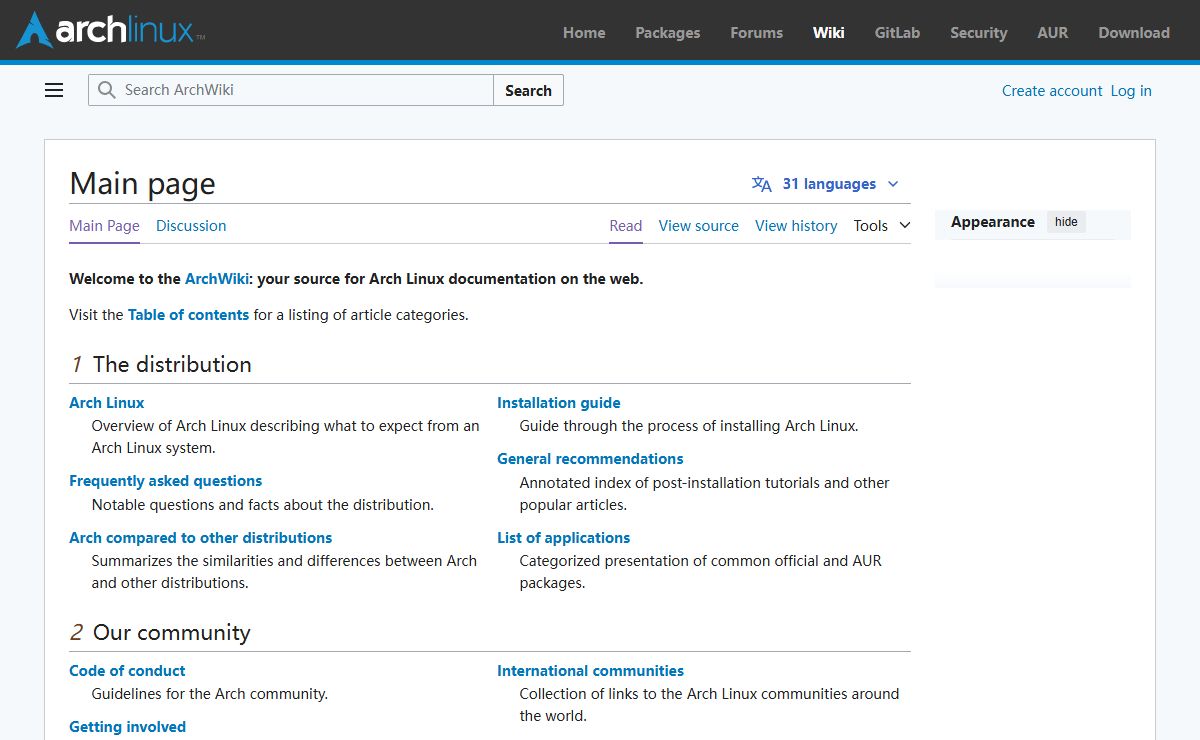Go to Home in top navigation
The width and height of the screenshot is (1200, 740).
pyautogui.click(x=584, y=32)
